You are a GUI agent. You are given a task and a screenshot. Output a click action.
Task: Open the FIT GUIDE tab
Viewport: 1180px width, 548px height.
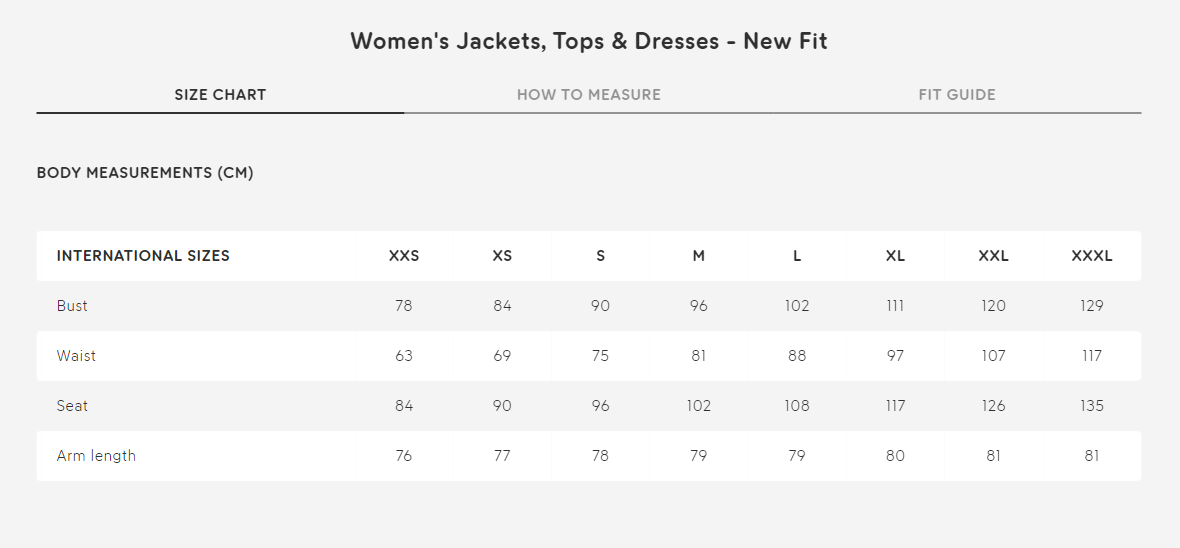957,95
